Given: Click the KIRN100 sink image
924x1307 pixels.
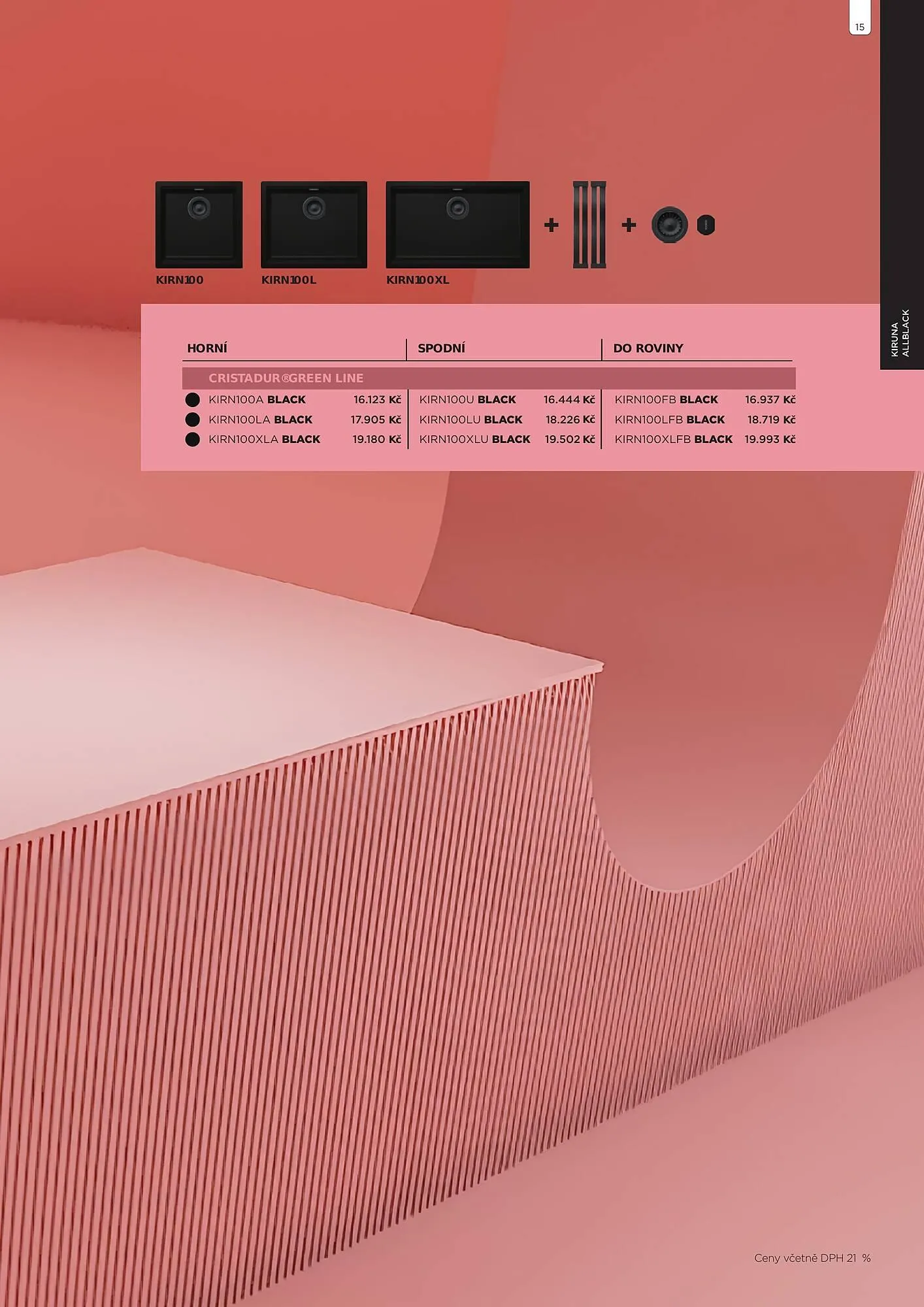Looking at the screenshot, I should point(199,225).
